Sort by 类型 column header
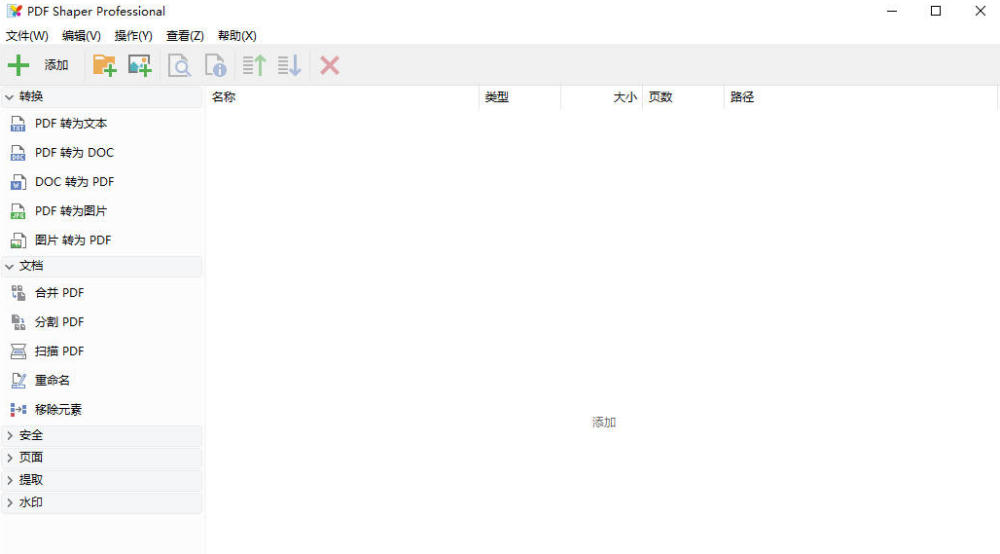Viewport: 1000px width, 554px height. 520,98
